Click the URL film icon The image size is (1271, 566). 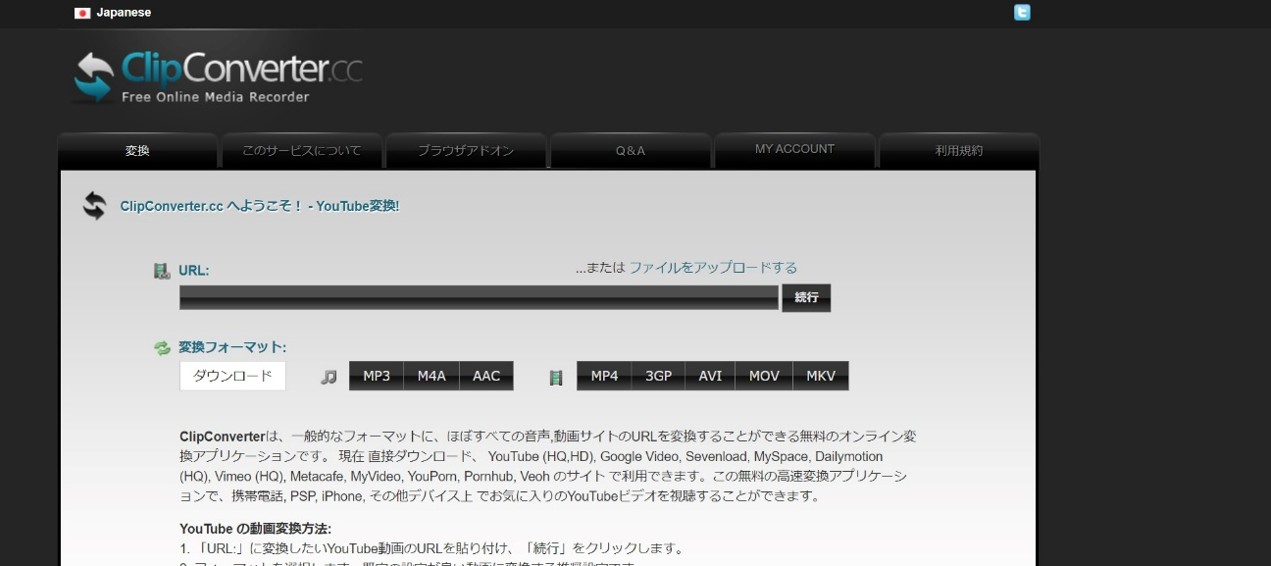point(162,271)
